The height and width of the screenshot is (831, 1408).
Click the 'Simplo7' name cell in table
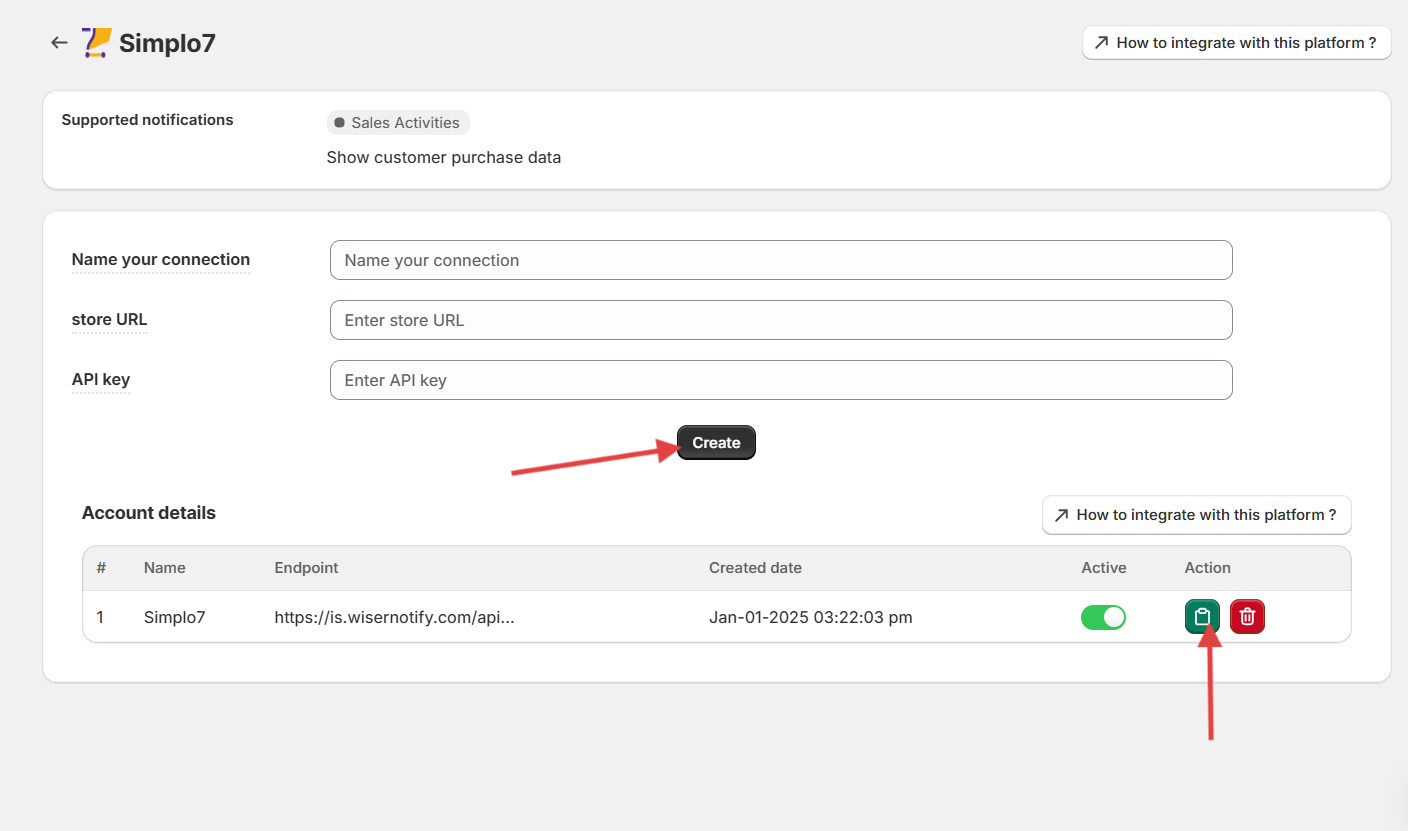[175, 617]
